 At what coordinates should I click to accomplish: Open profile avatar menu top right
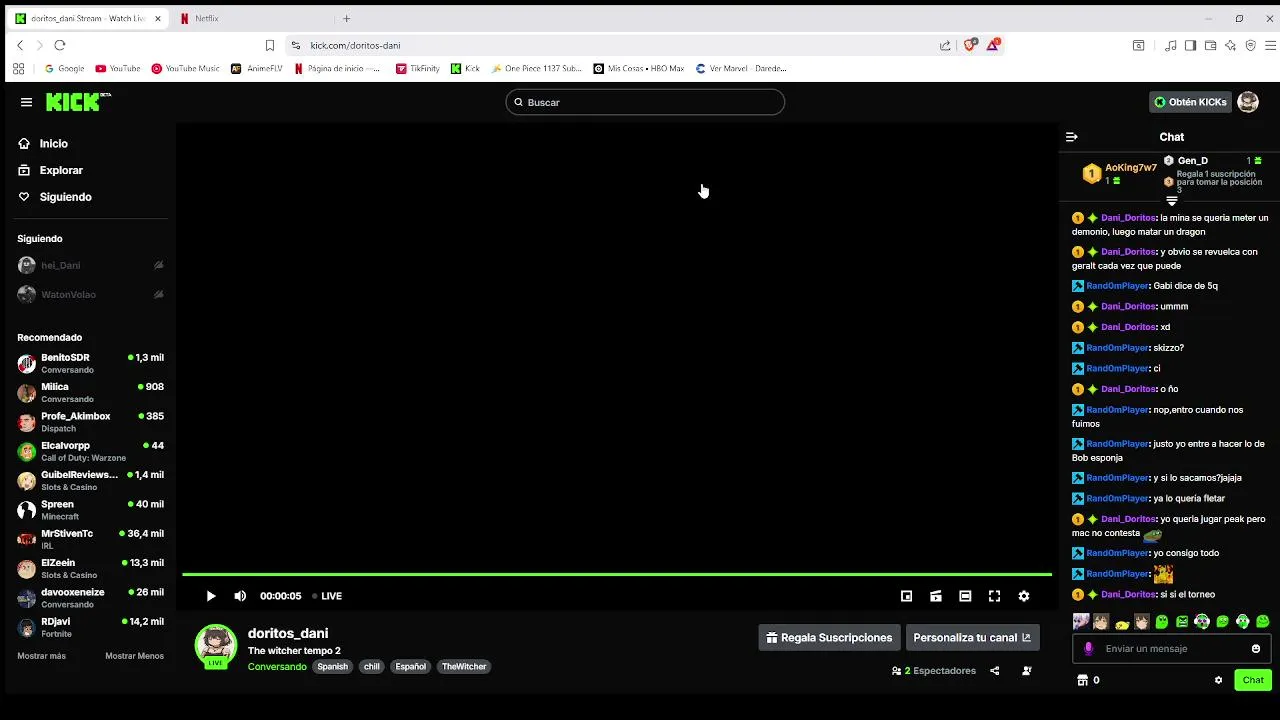(1248, 102)
